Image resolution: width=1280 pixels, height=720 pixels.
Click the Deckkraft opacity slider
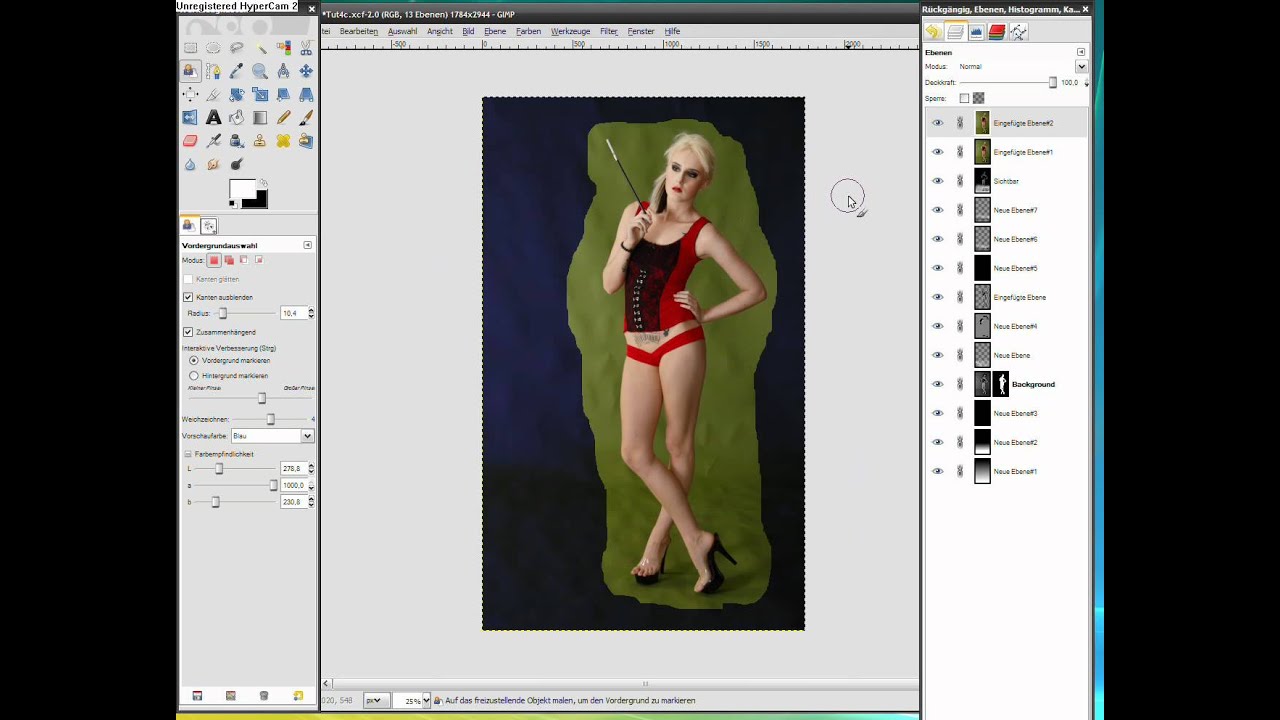coord(1007,82)
